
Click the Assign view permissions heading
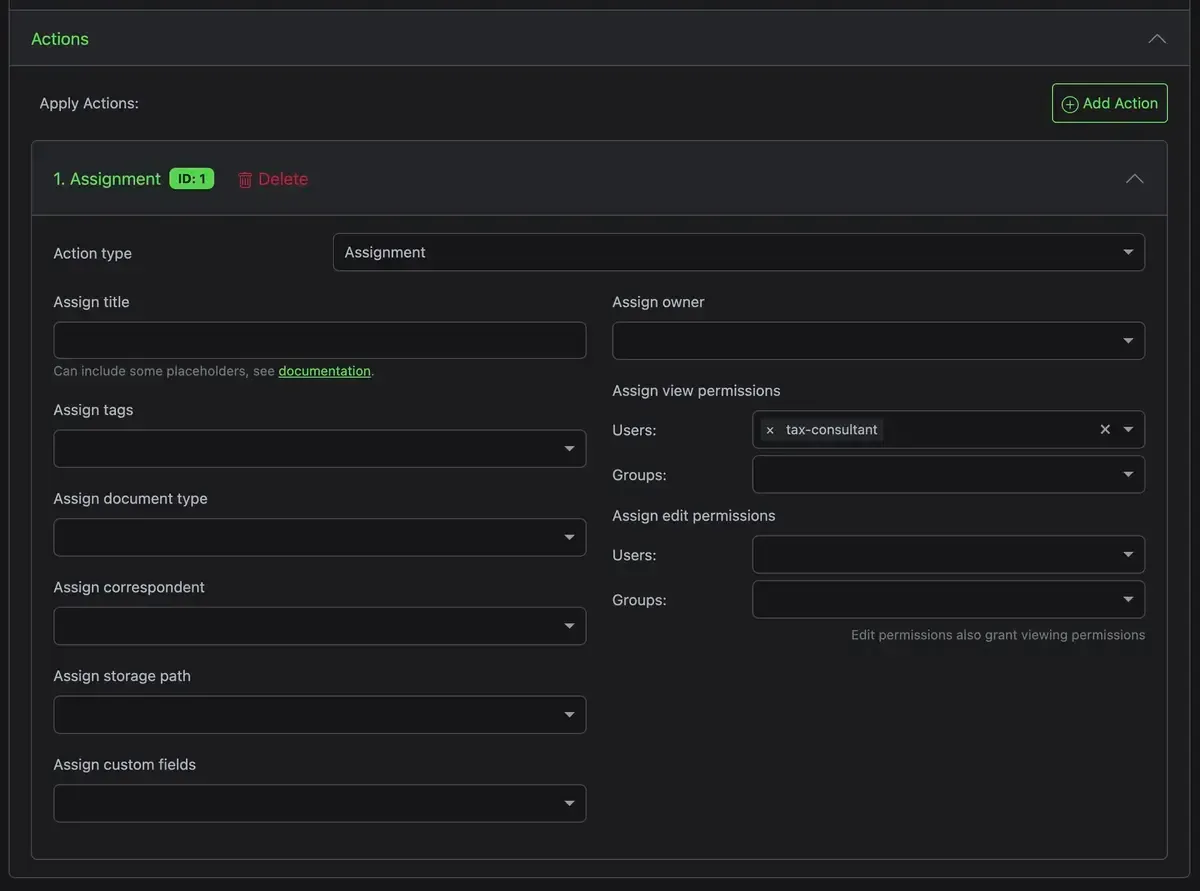coord(696,391)
